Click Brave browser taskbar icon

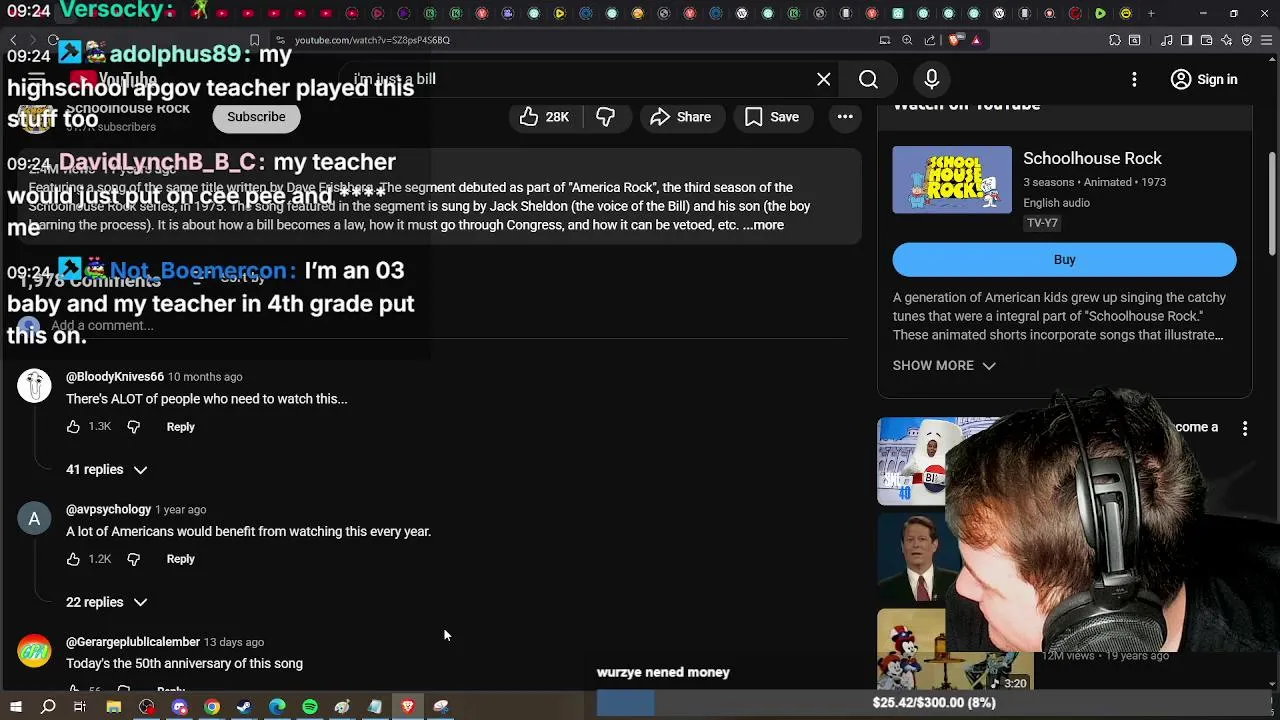point(408,707)
